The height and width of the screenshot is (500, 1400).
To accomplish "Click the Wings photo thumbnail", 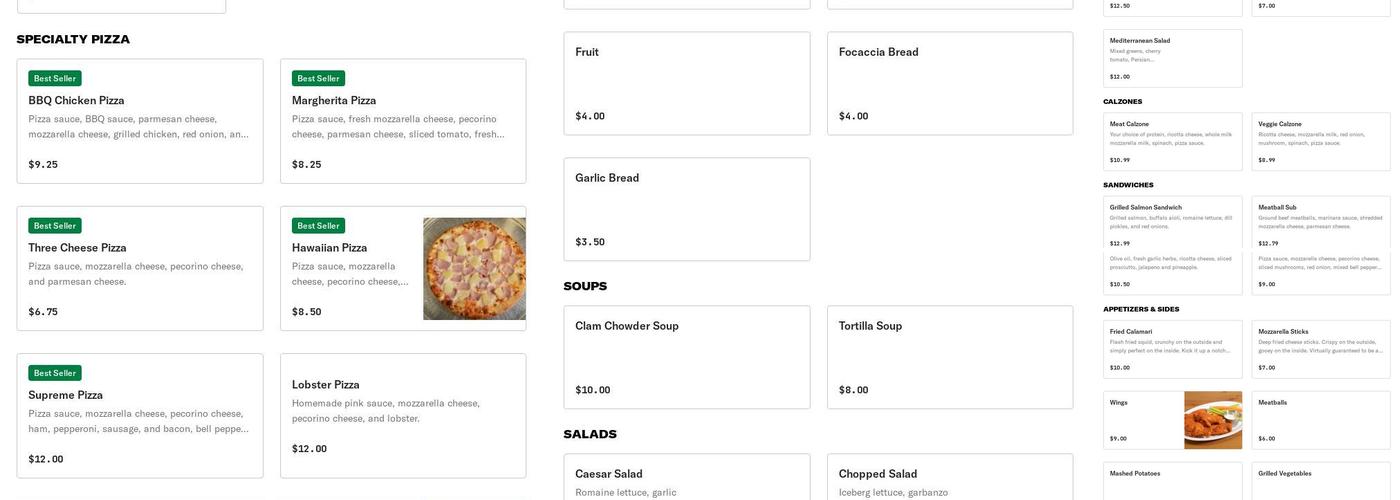I will pyautogui.click(x=1213, y=420).
